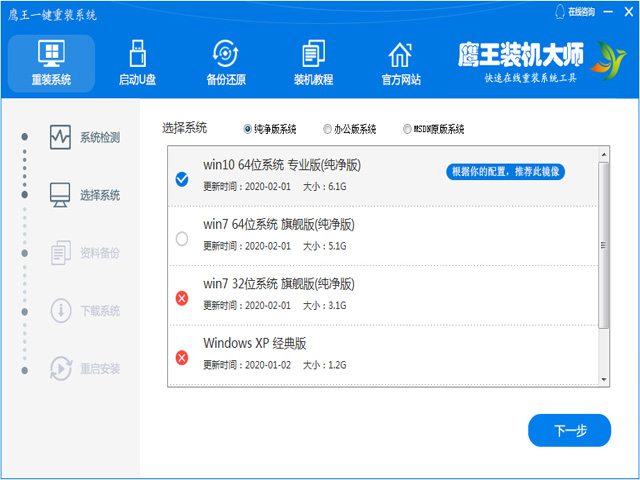
Task: Select the MSDN原版系统 radio button
Action: [407, 129]
